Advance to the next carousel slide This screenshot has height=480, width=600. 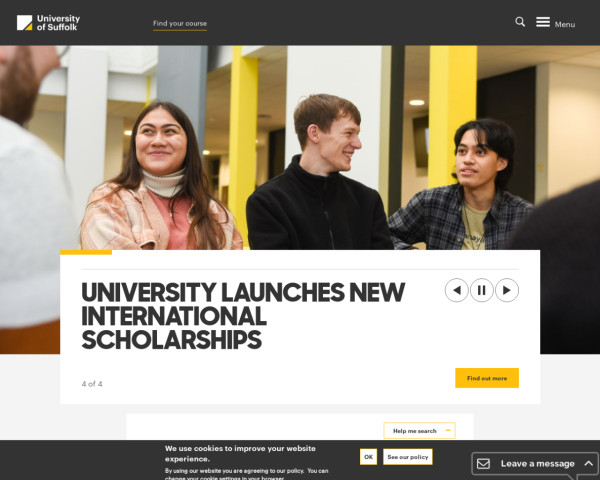[x=507, y=290]
